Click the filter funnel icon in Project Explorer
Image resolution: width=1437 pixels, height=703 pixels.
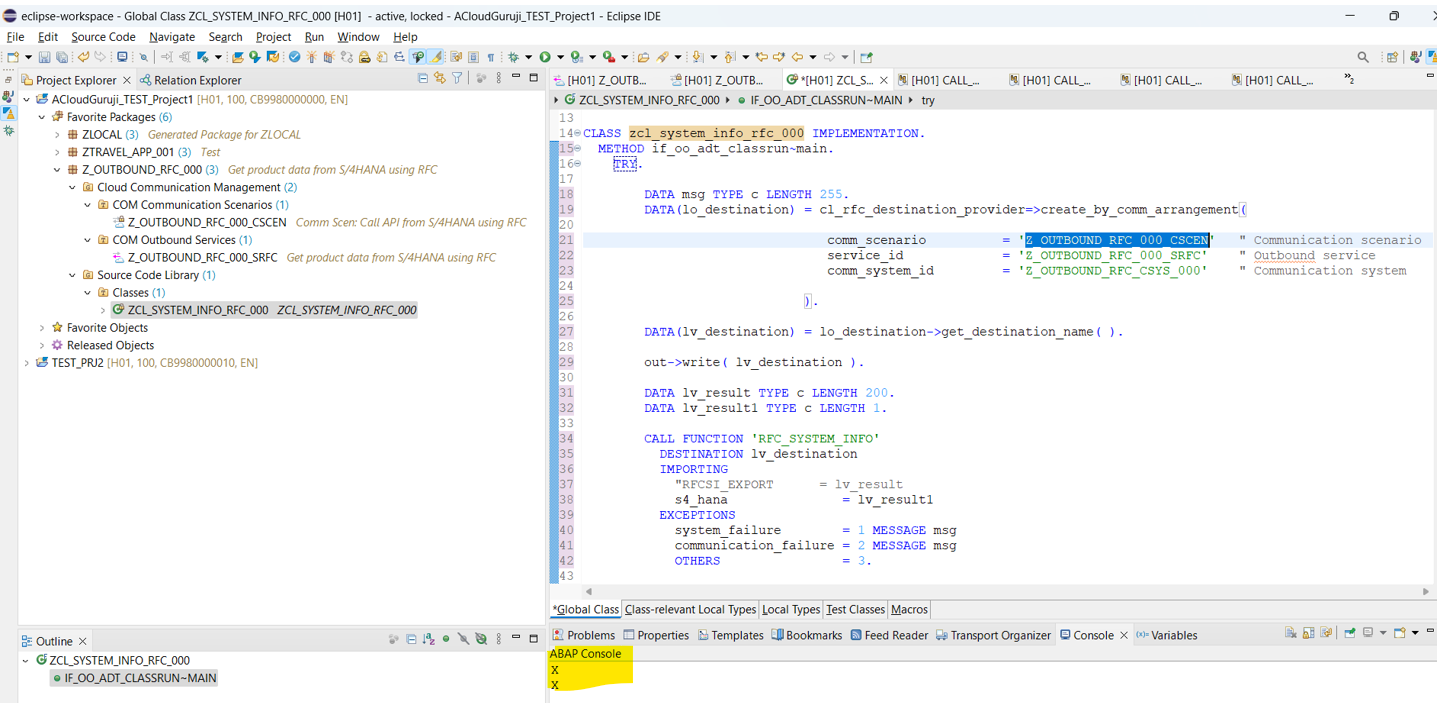(x=457, y=79)
